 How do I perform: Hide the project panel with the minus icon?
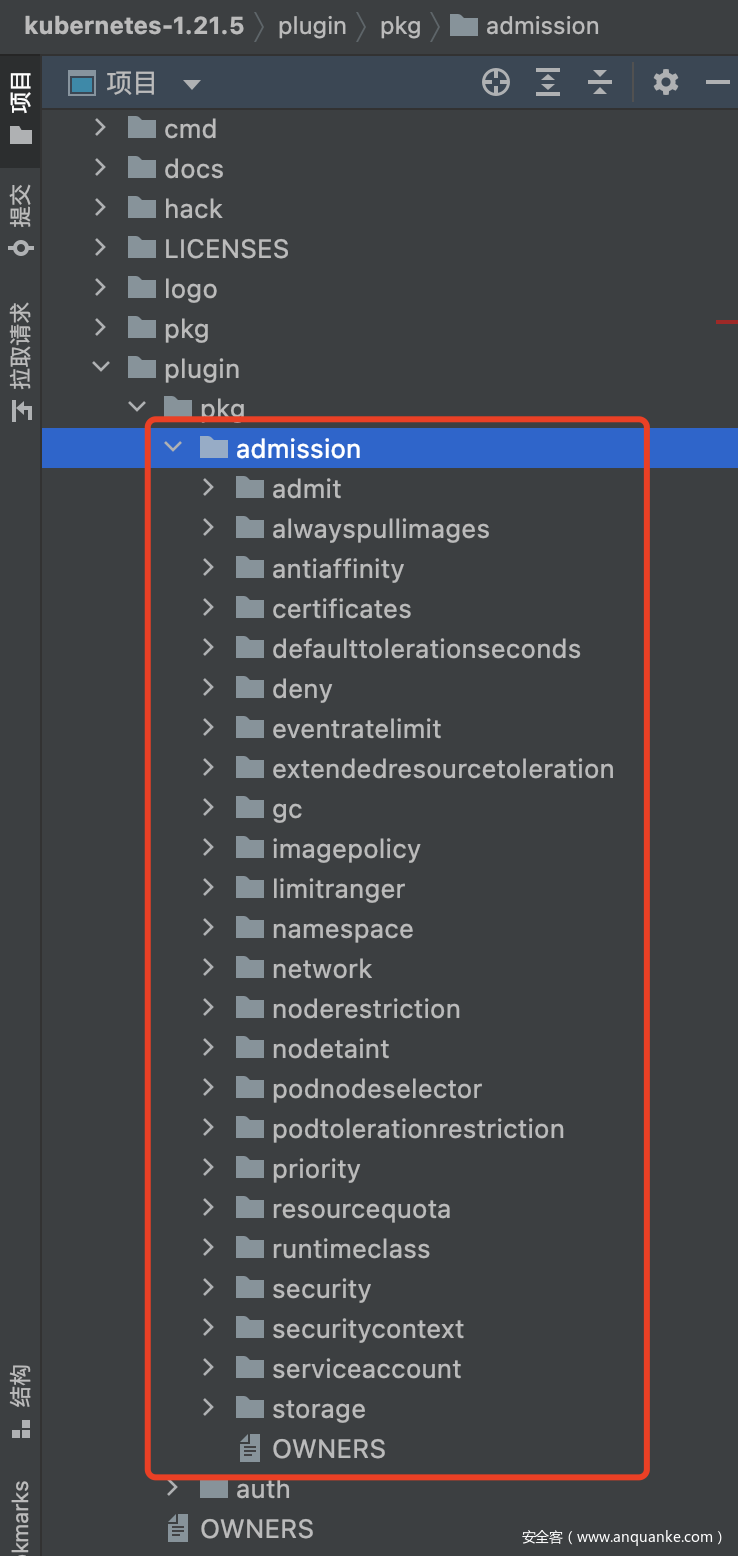(x=717, y=83)
